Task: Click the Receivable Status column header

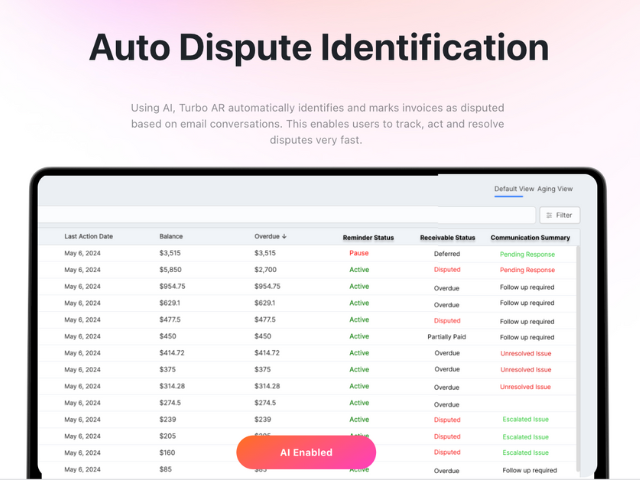Action: 447,238
